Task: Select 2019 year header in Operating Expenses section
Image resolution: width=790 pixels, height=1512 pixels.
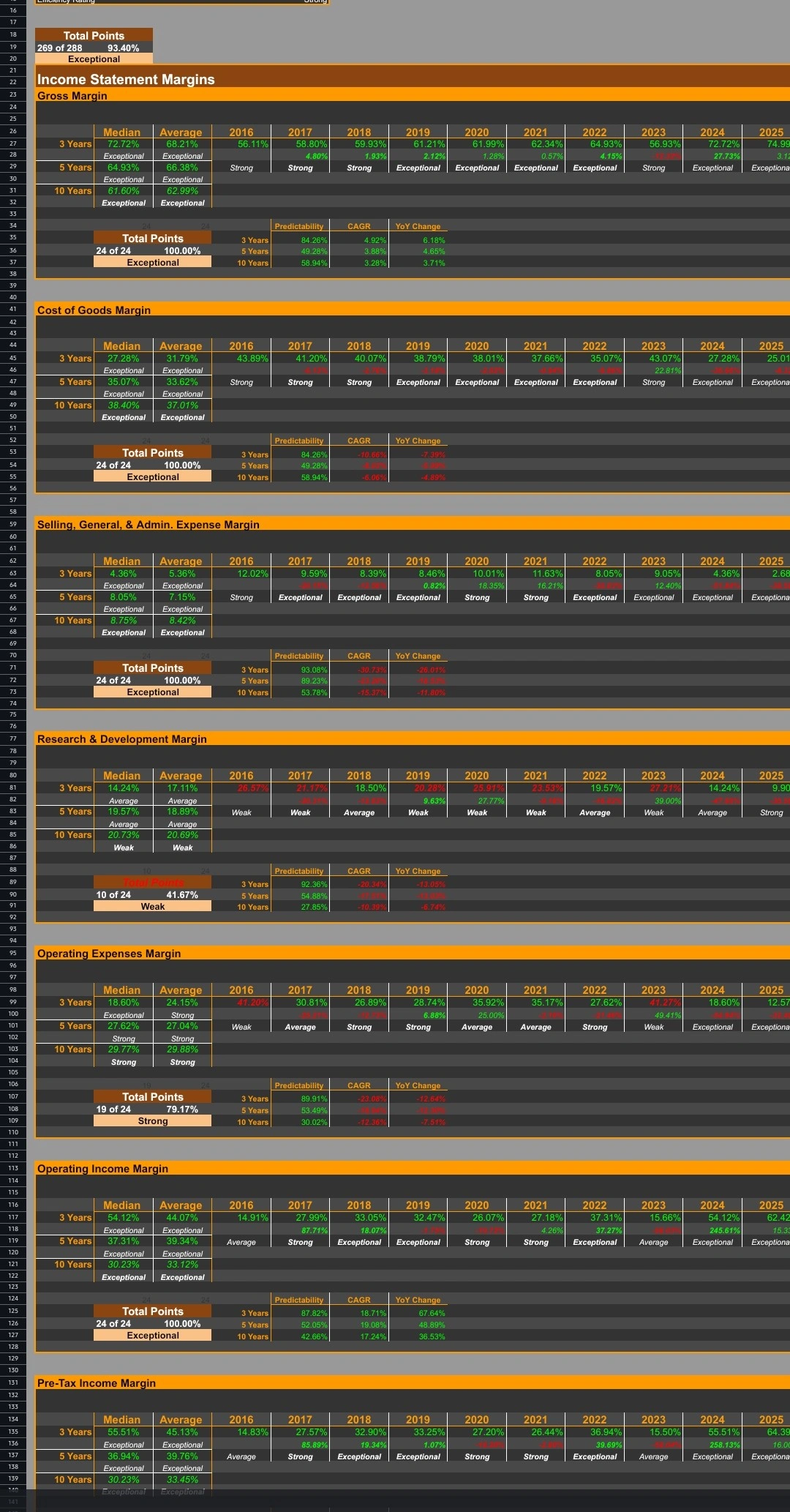Action: coord(418,990)
